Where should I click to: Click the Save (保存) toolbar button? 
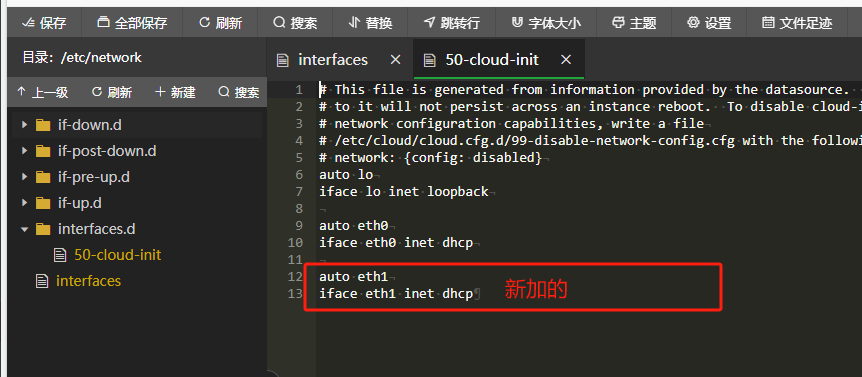[x=44, y=23]
